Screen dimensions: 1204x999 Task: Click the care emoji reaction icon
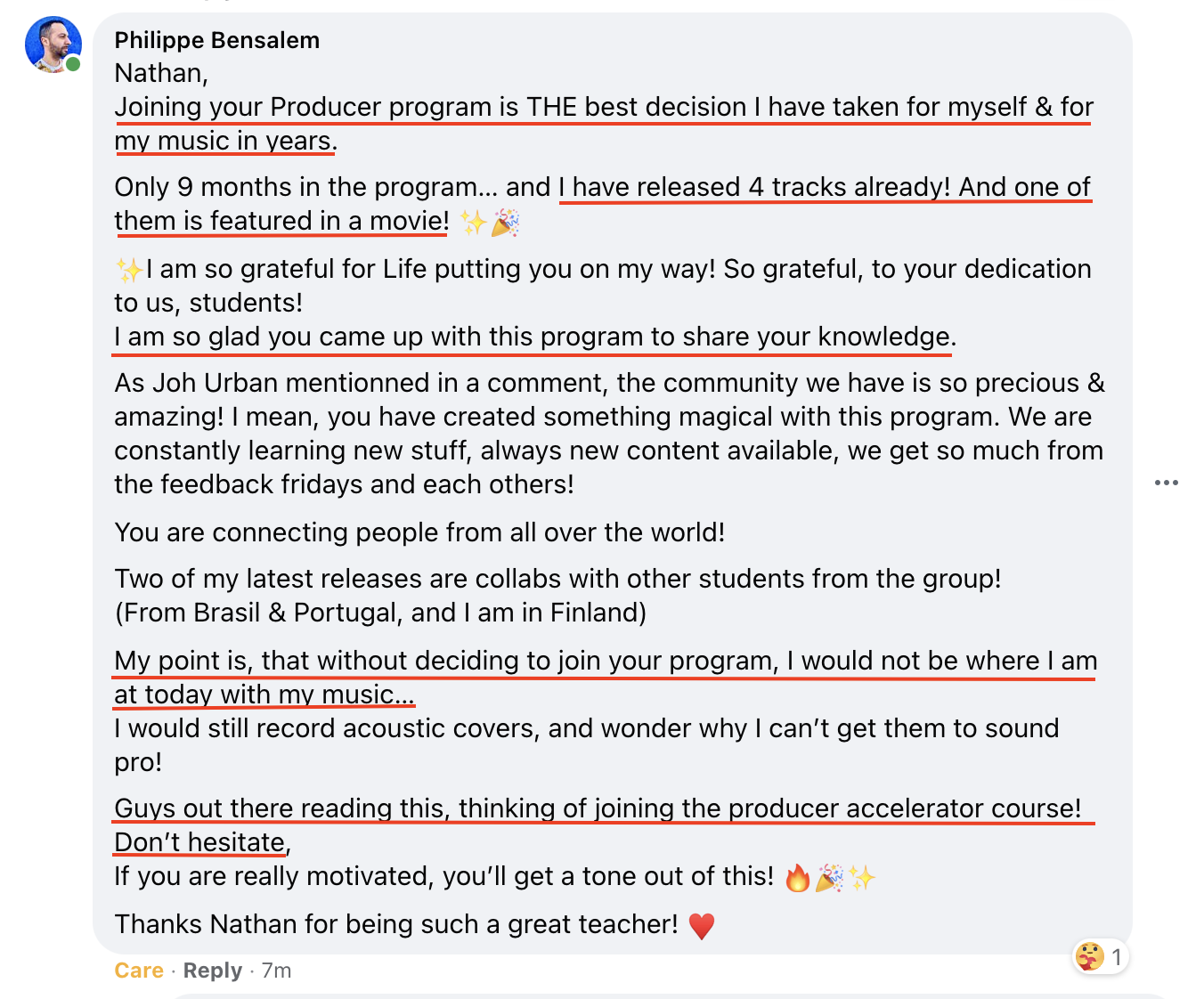pos(1090,957)
